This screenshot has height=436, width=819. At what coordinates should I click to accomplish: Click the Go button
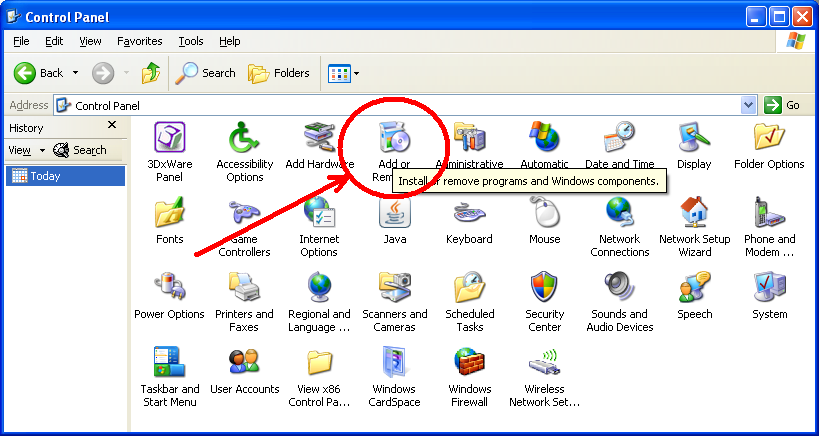coord(782,105)
